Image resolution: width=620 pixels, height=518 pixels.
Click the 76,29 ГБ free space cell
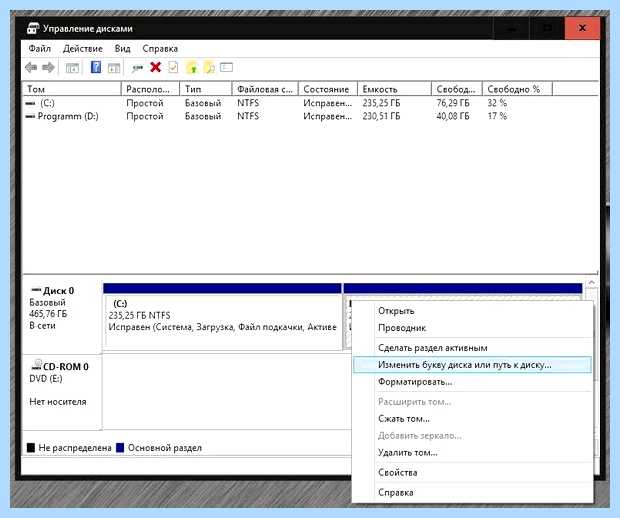click(x=453, y=103)
